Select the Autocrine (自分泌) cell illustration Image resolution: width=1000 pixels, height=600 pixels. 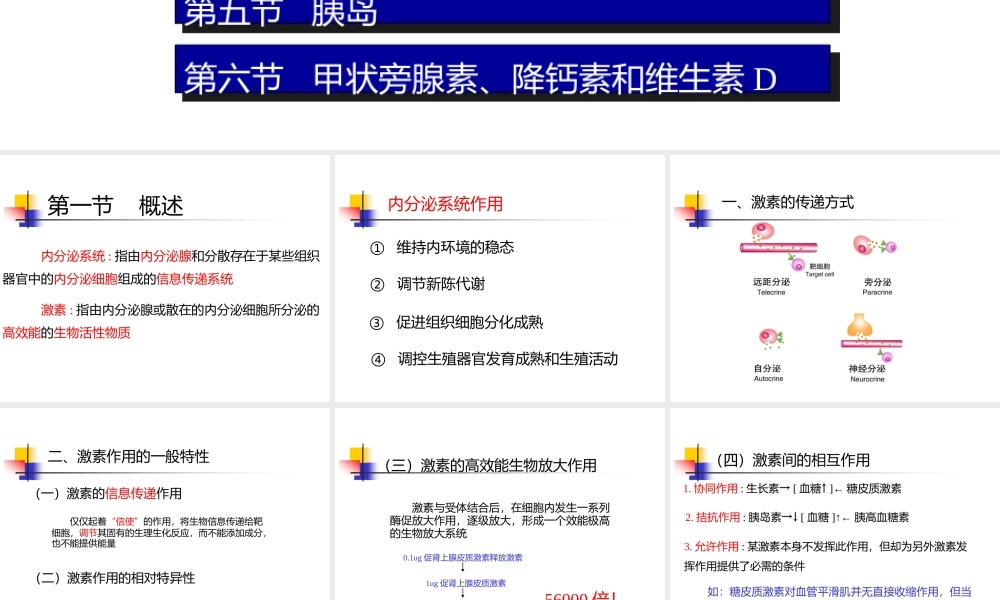point(770,340)
